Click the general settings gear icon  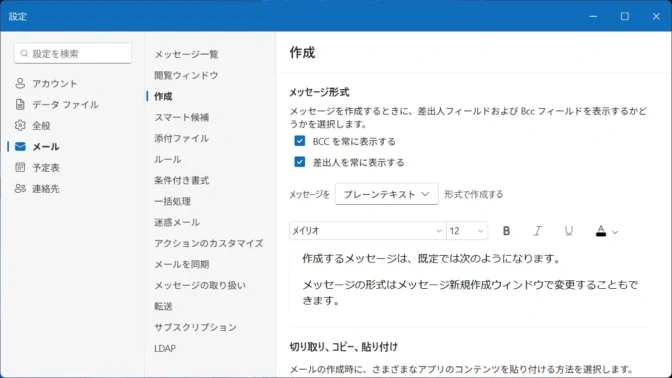(20, 125)
